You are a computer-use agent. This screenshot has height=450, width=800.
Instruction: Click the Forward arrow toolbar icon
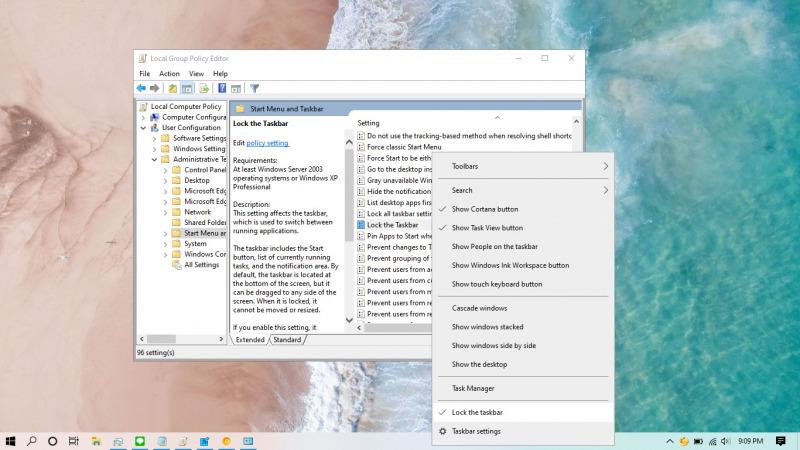[155, 88]
